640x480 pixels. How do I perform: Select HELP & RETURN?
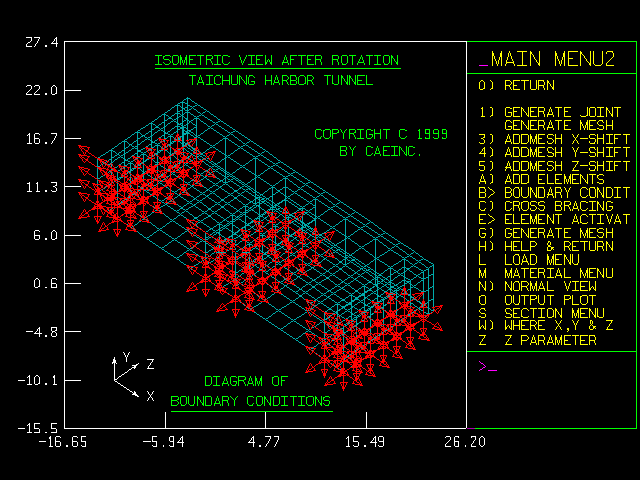[x=546, y=246]
